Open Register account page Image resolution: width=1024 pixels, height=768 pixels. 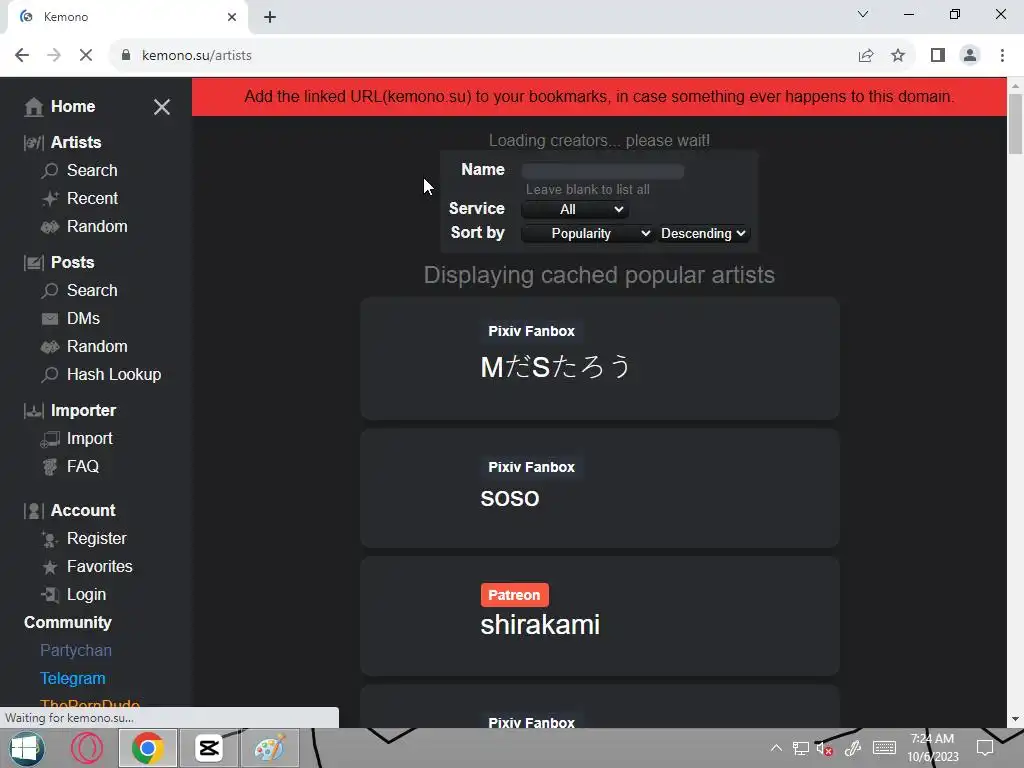point(97,539)
